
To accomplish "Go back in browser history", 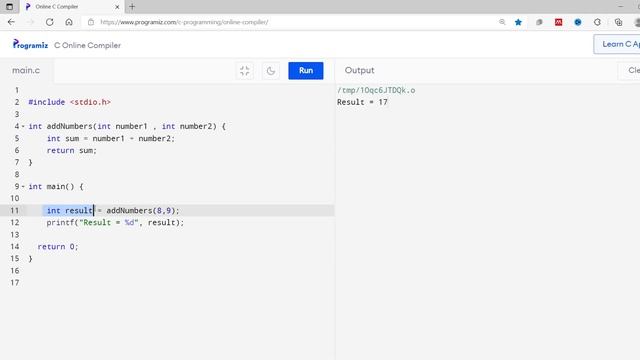I will (x=11, y=22).
